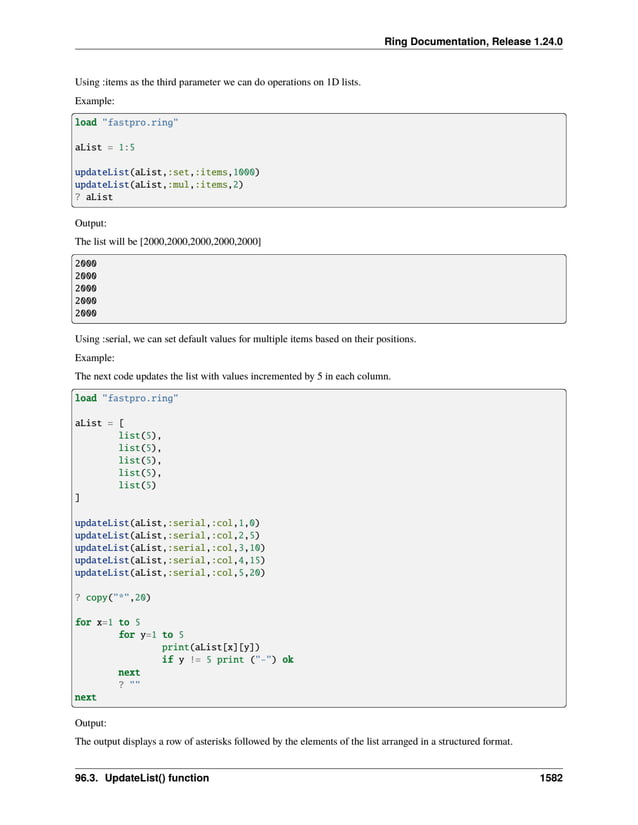Click the line '? copy("*",20)'

click(x=113, y=598)
